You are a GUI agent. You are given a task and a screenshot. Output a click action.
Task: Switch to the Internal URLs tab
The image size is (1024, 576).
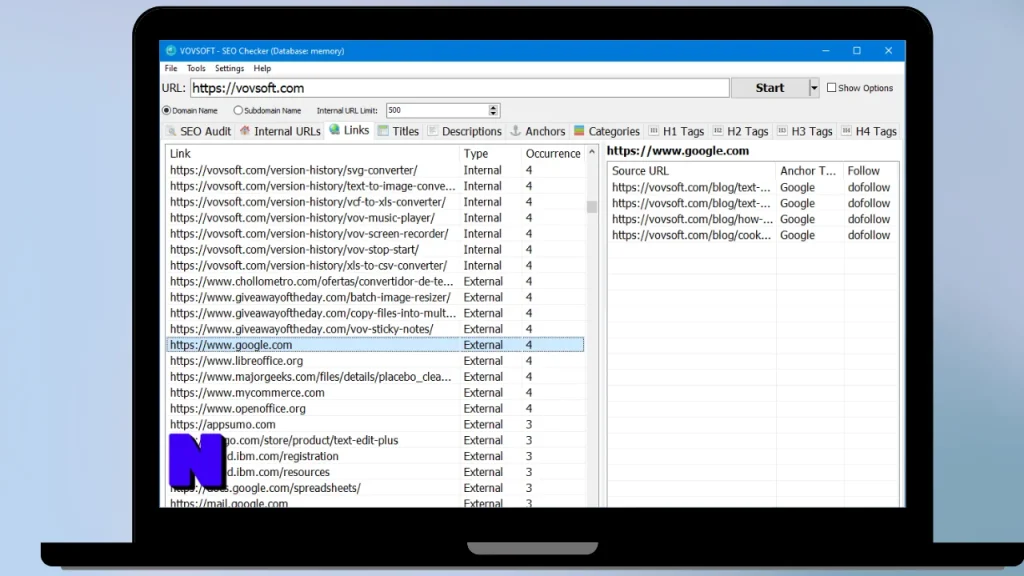tap(280, 131)
